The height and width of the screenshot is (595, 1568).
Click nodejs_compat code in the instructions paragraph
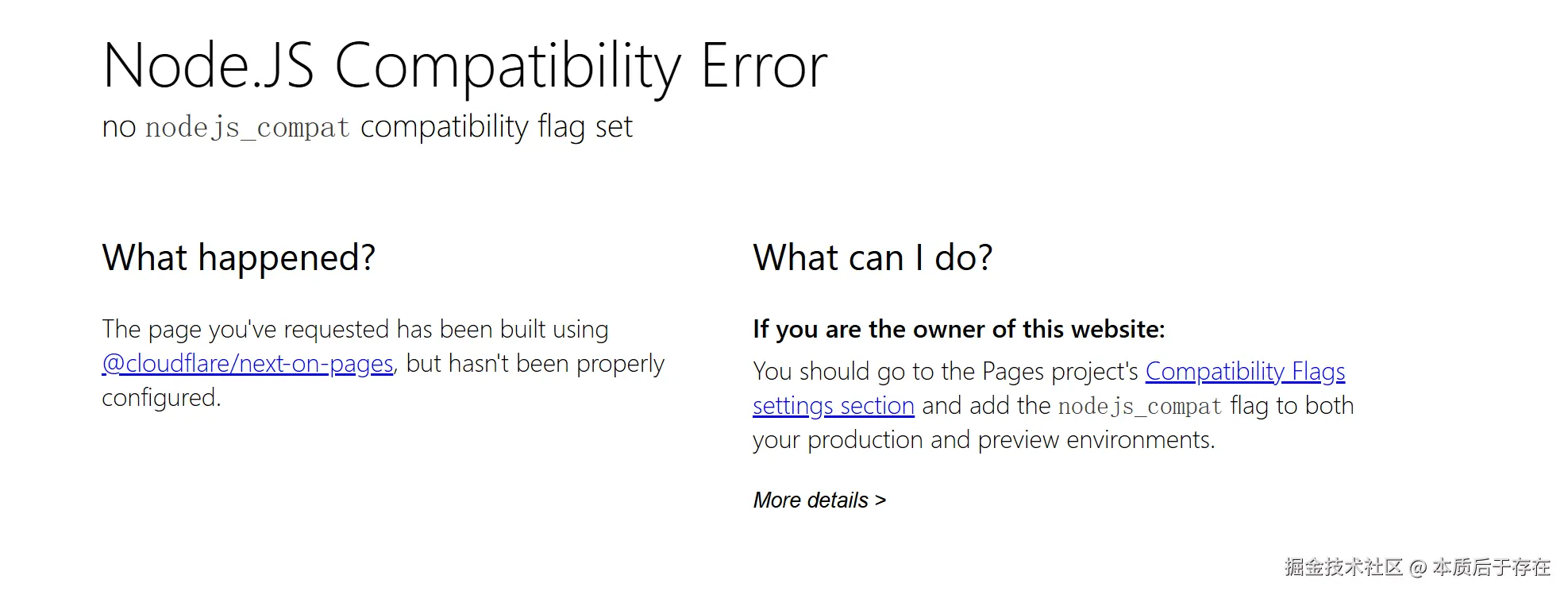point(1139,407)
